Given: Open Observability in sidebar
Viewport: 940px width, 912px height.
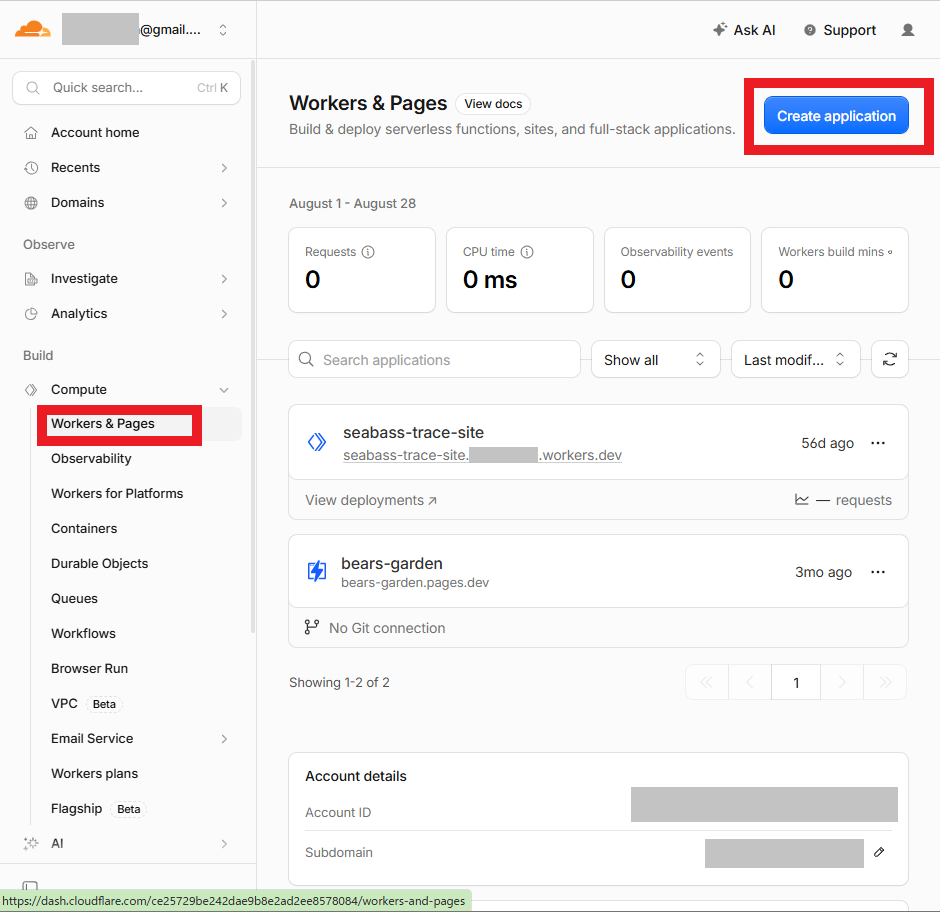Looking at the screenshot, I should (x=91, y=459).
